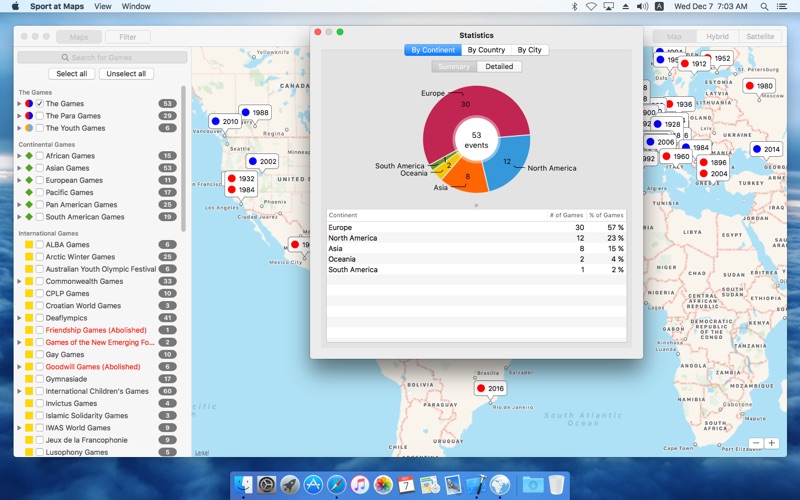Expand The Para Games tree row
Viewport: 800px width, 500px height.
(x=19, y=116)
